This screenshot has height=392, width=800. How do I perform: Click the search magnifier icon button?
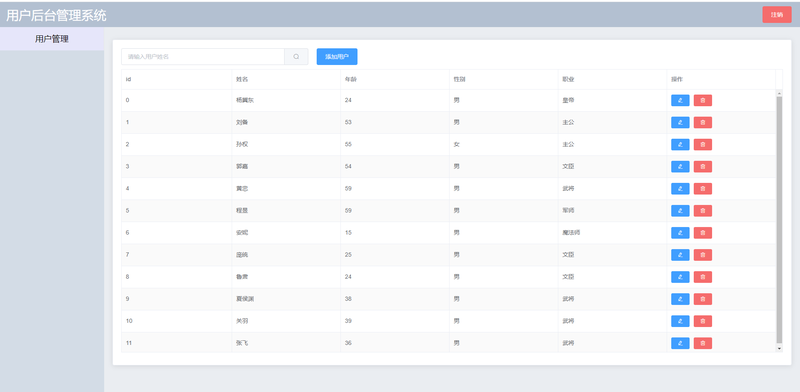click(x=296, y=57)
